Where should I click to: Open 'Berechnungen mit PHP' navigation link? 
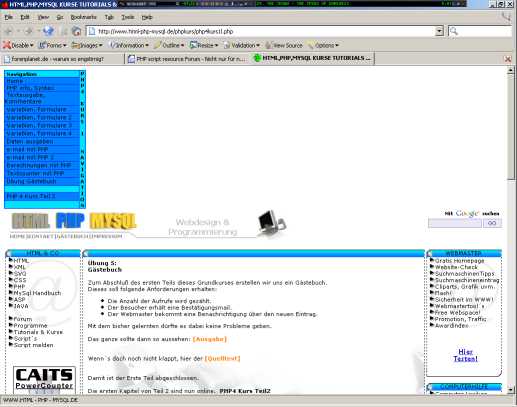39,165
